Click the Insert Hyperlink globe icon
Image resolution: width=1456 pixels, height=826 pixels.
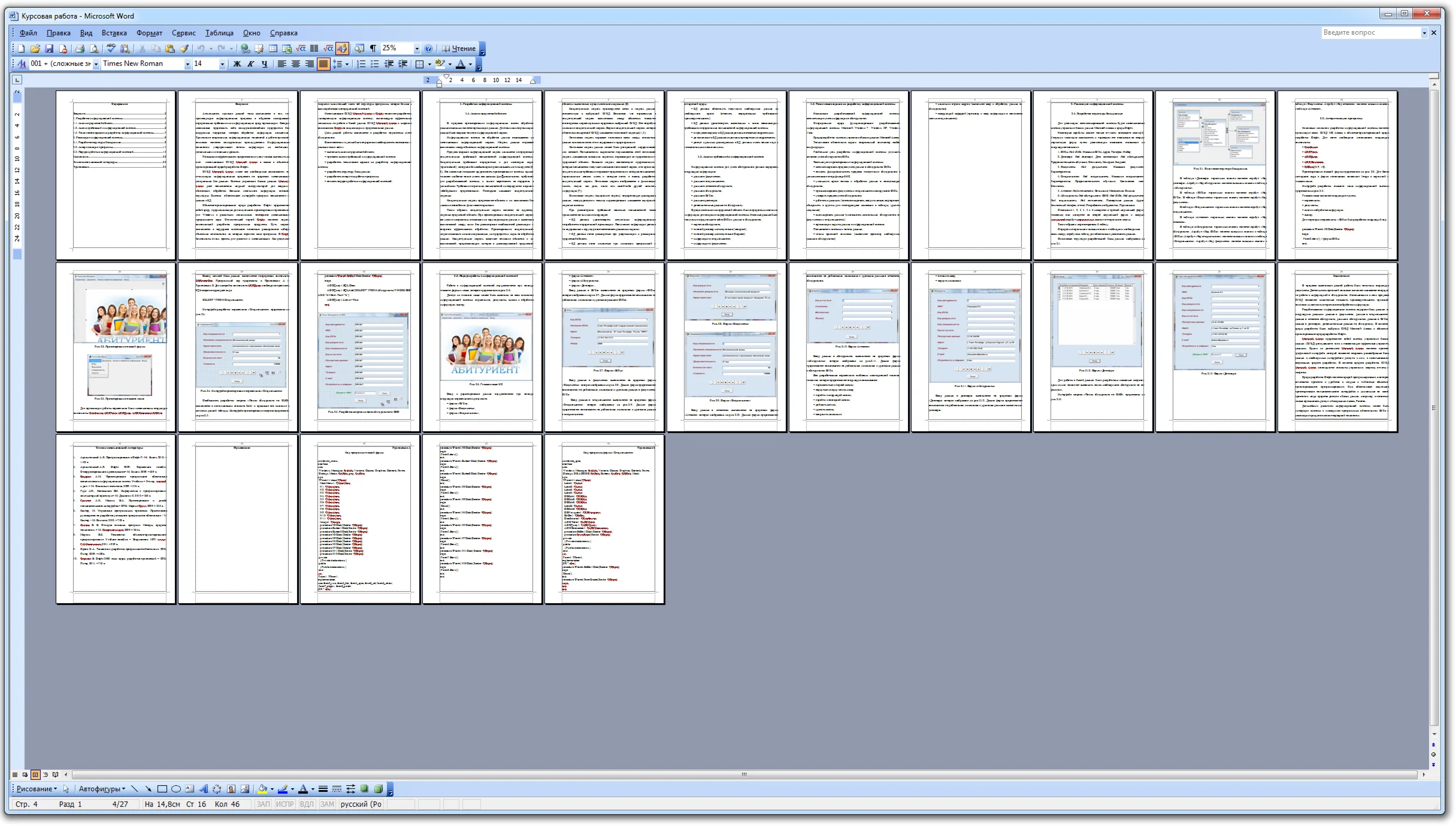point(245,49)
